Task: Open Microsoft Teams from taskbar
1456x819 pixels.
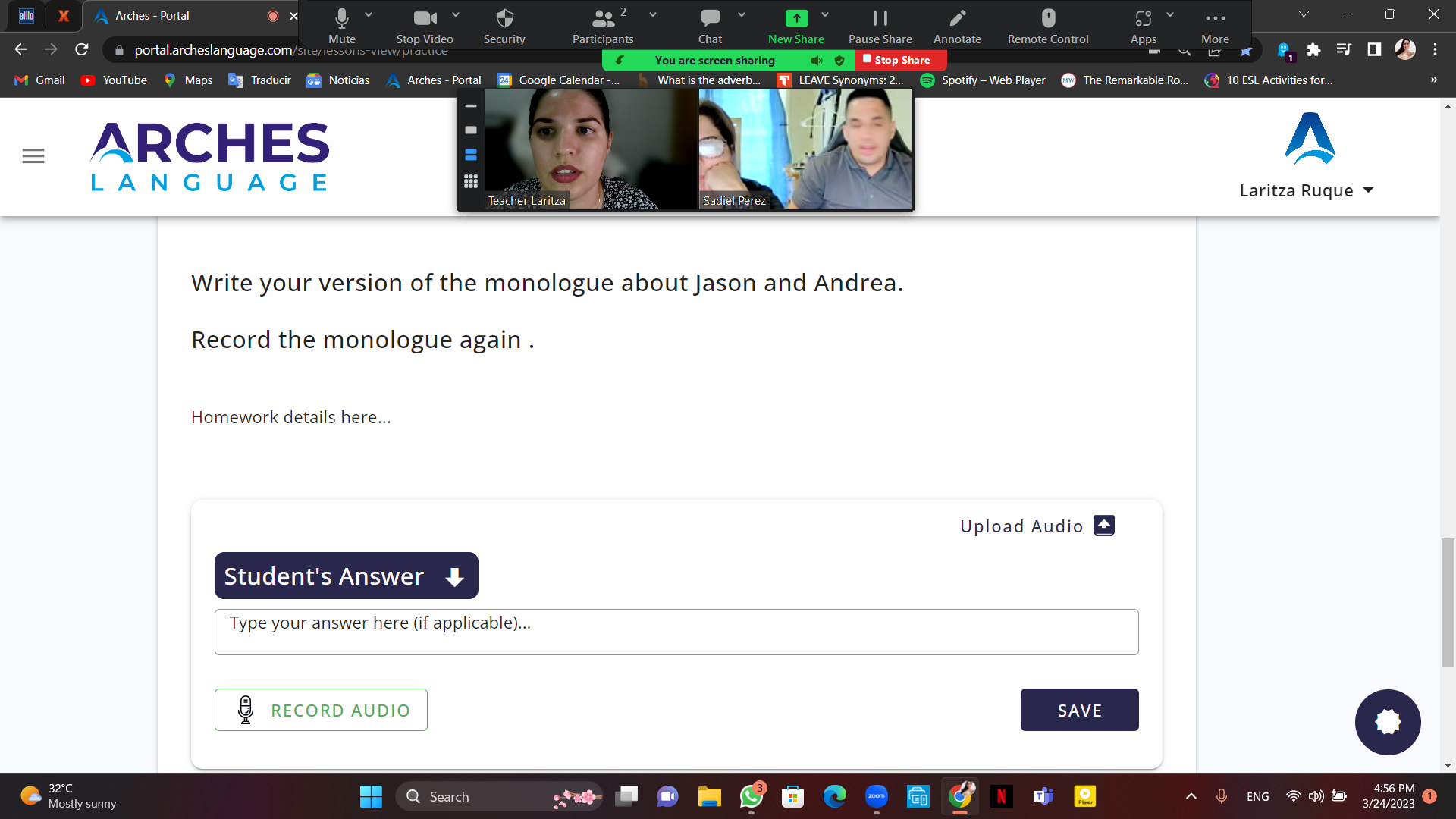Action: (x=1043, y=796)
